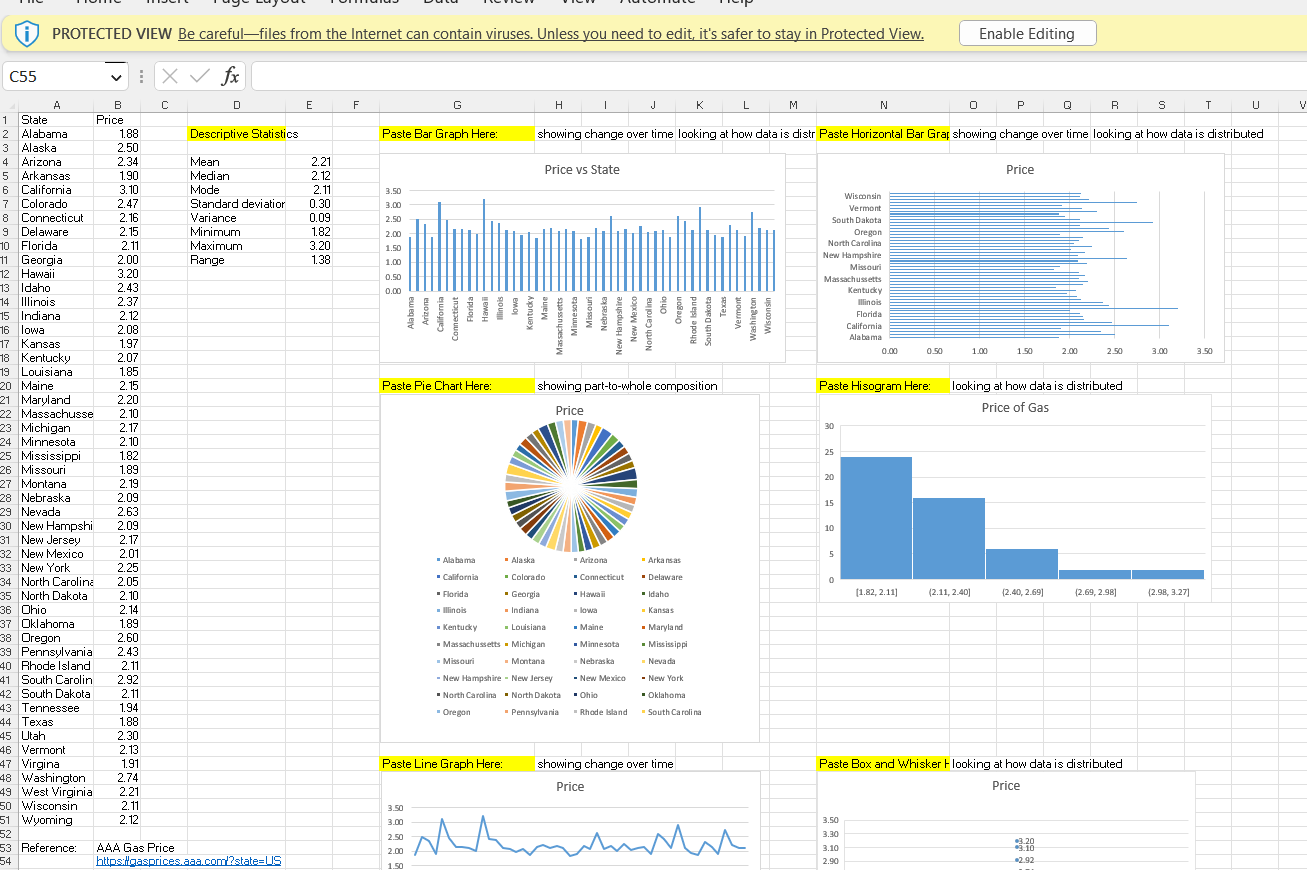Viewport: 1307px width, 870px height.
Task: Click the formula bar cancel X icon
Action: pyautogui.click(x=170, y=76)
